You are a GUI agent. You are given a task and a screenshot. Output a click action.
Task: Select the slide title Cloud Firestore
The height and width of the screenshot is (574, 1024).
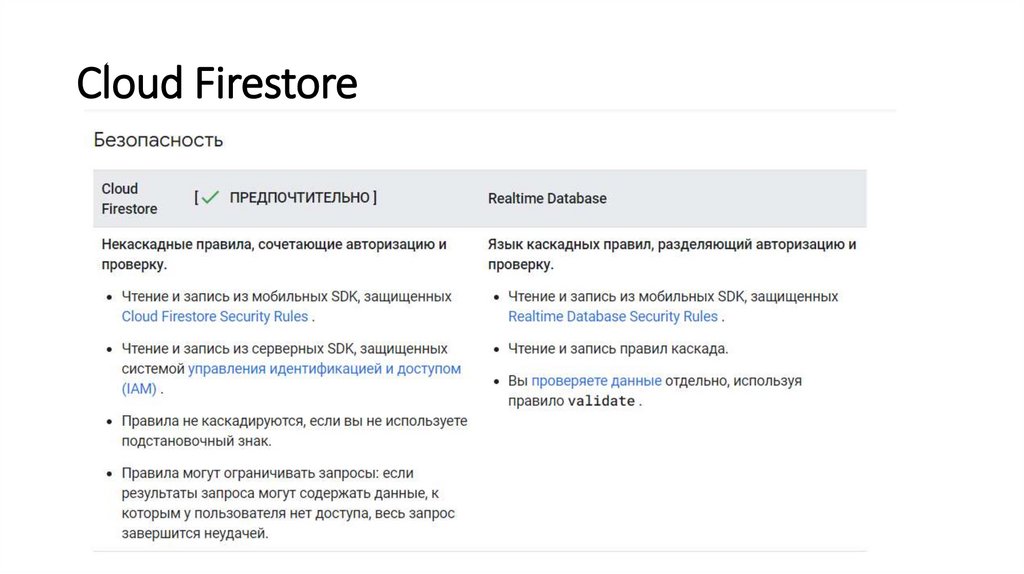coord(217,83)
